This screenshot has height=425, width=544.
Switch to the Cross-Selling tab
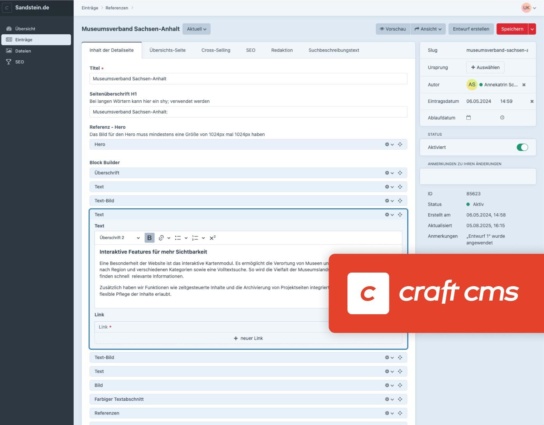tap(216, 50)
